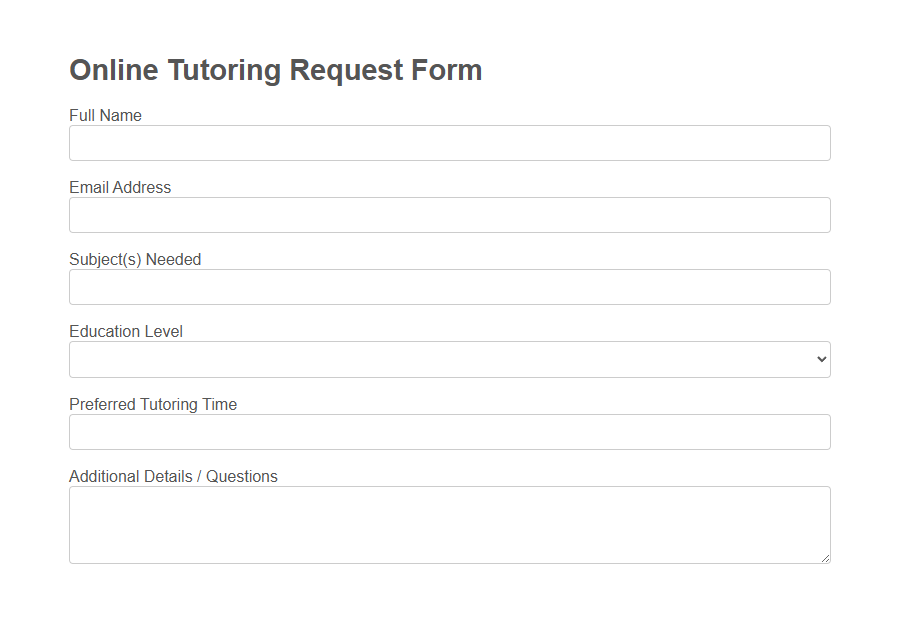Click the "Subject(s) Needed" label
Screen dimensions: 900x622
[135, 259]
